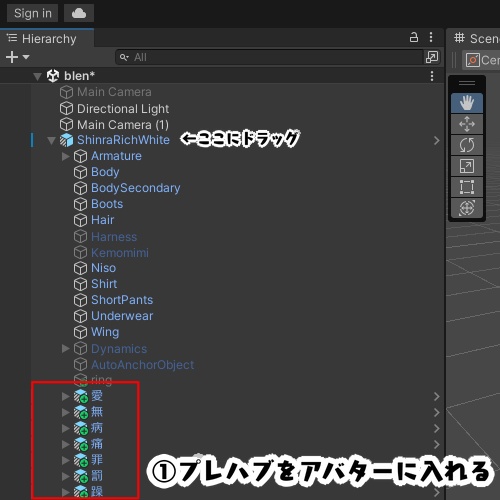Screen dimensions: 500x500
Task: Select the disabled Harness object
Action: 114,237
